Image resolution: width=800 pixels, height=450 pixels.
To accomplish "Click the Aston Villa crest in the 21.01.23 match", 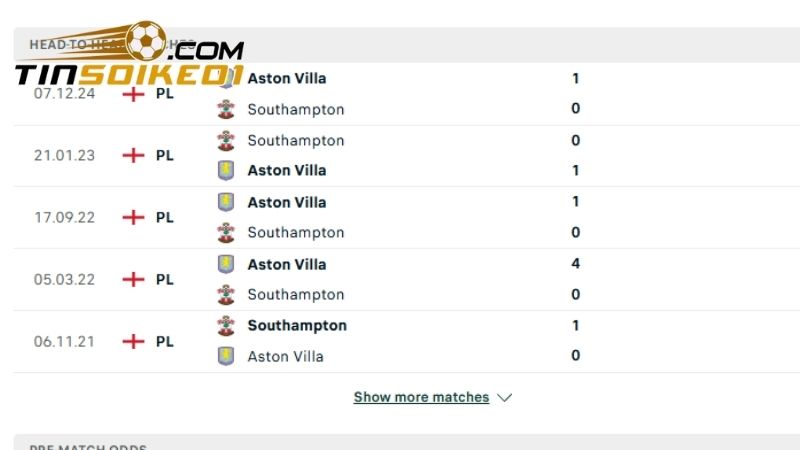I will [x=226, y=170].
